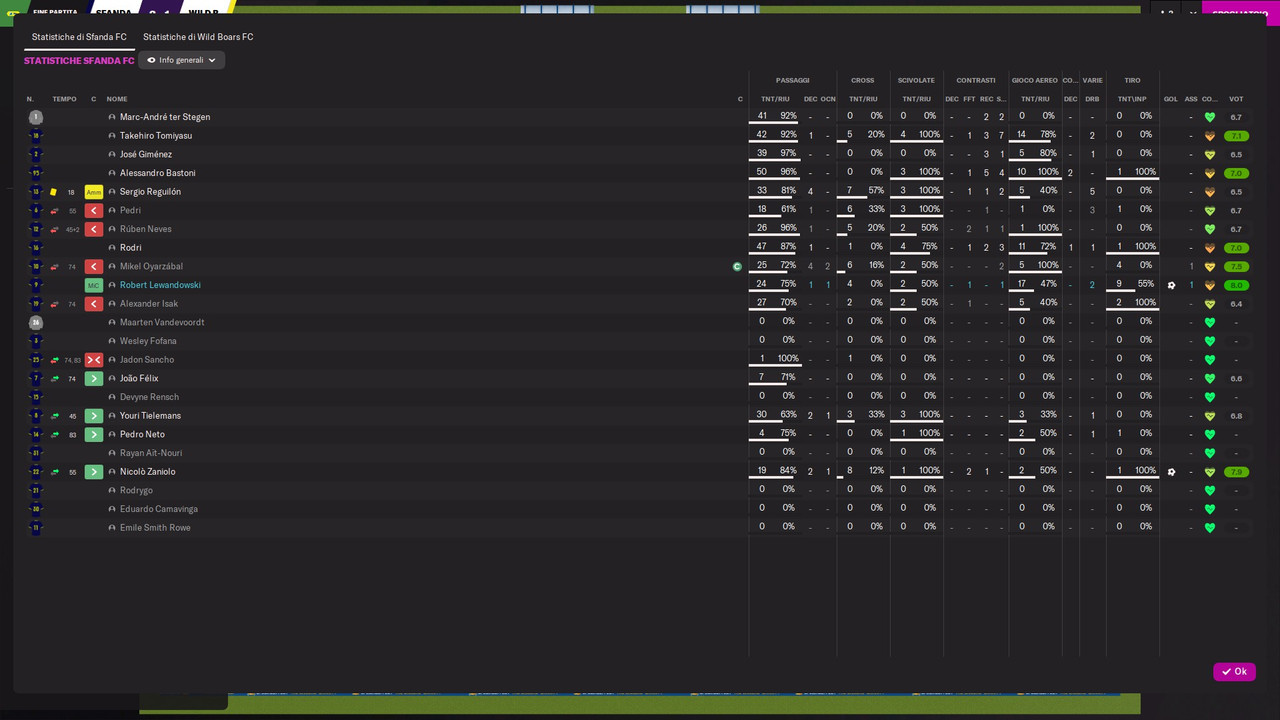Image resolution: width=1280 pixels, height=720 pixels.
Task: Click Lewandowski's 8.0 rating badge
Action: click(1236, 285)
